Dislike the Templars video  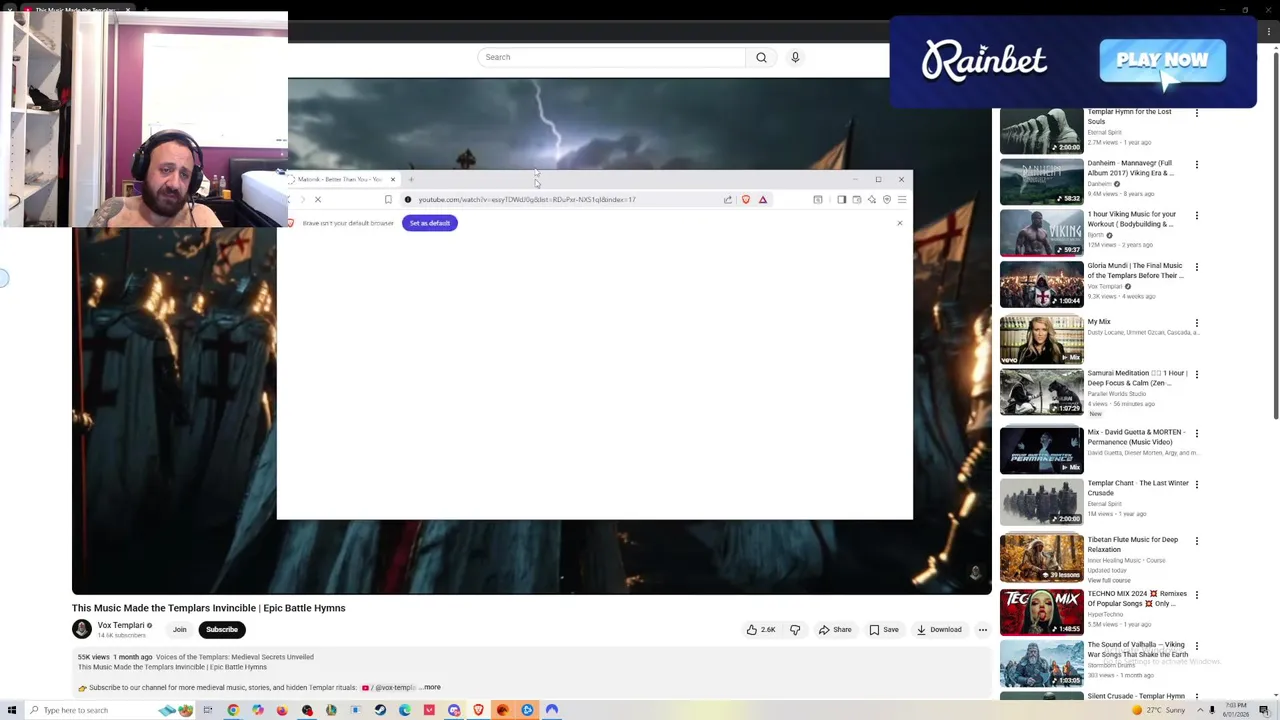coord(795,630)
